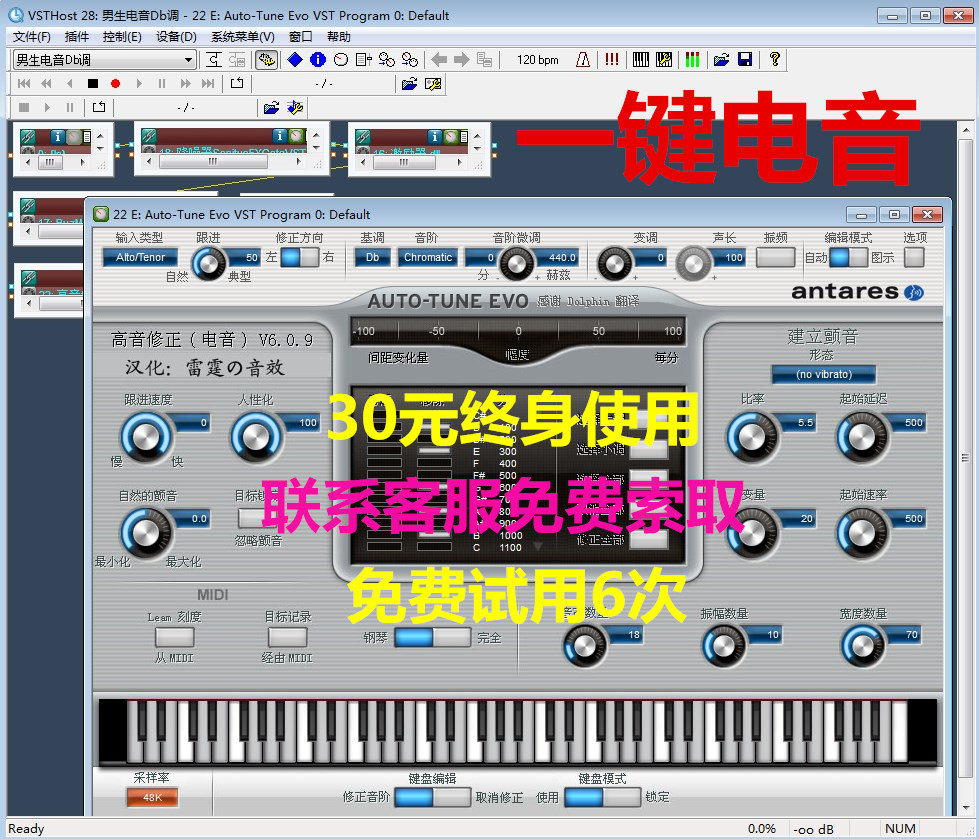Click the white clock circle toolbar icon

341,60
